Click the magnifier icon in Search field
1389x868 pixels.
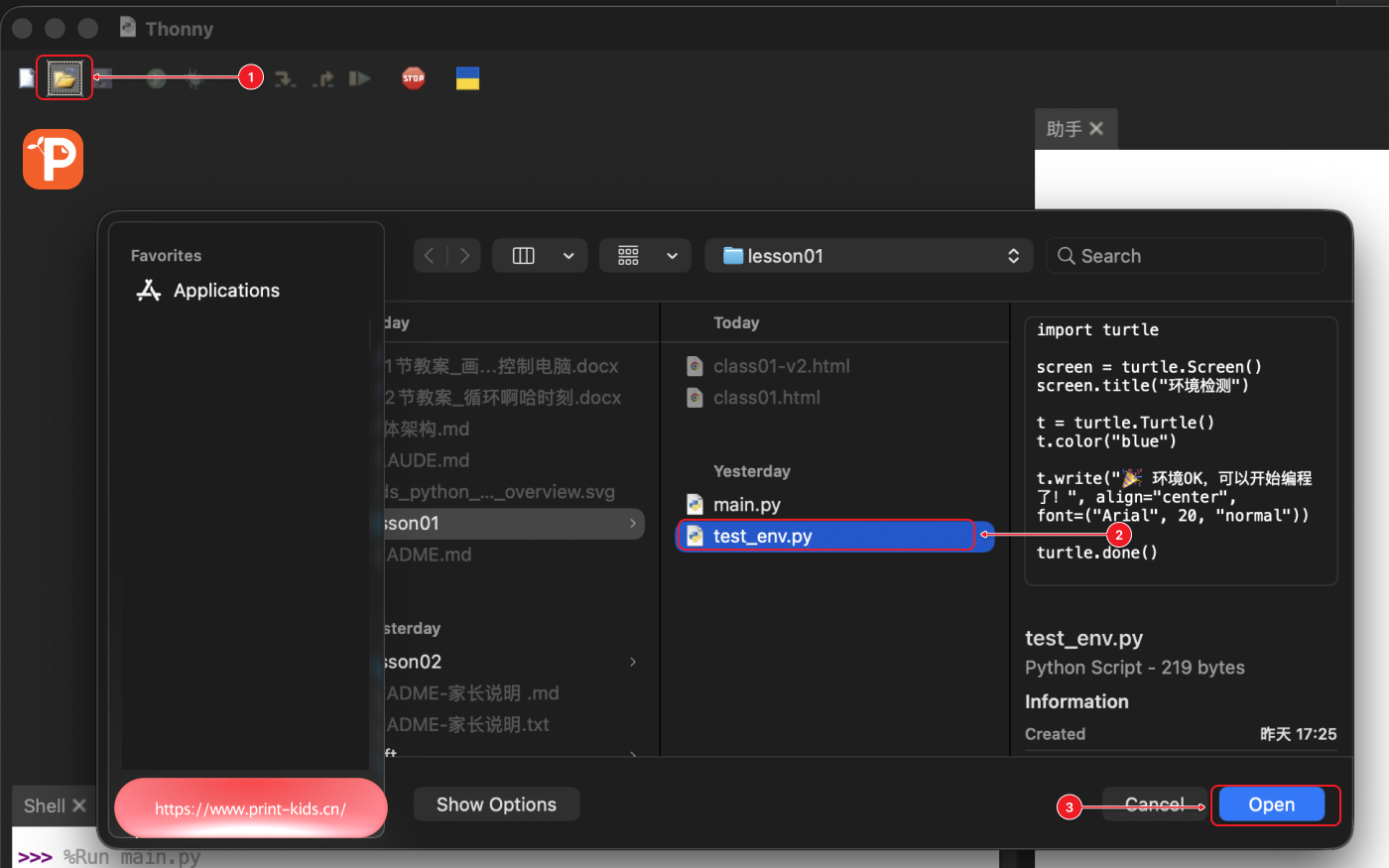click(1067, 256)
